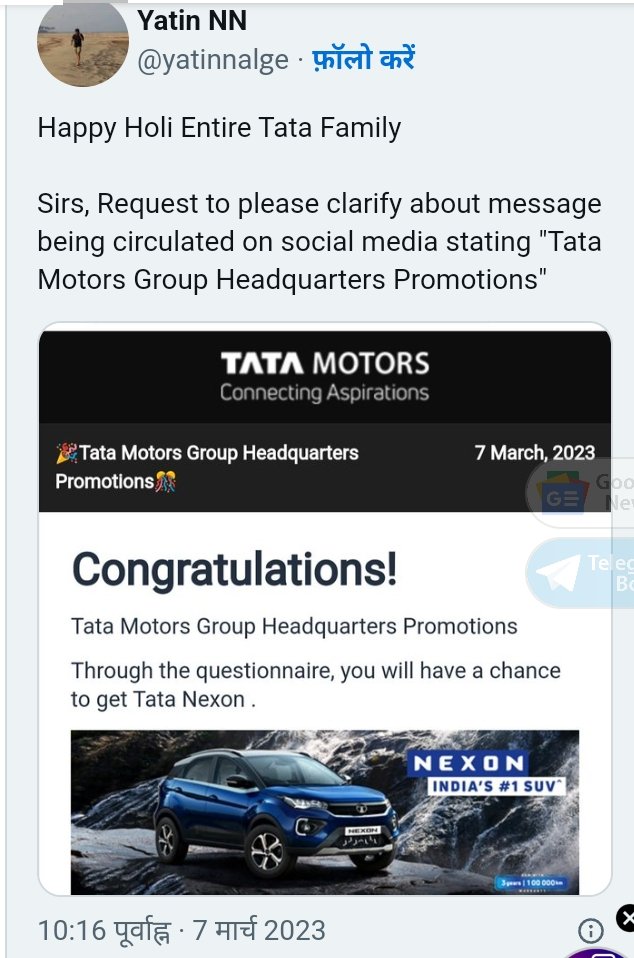Click the Yatin NN display name

coord(192,20)
